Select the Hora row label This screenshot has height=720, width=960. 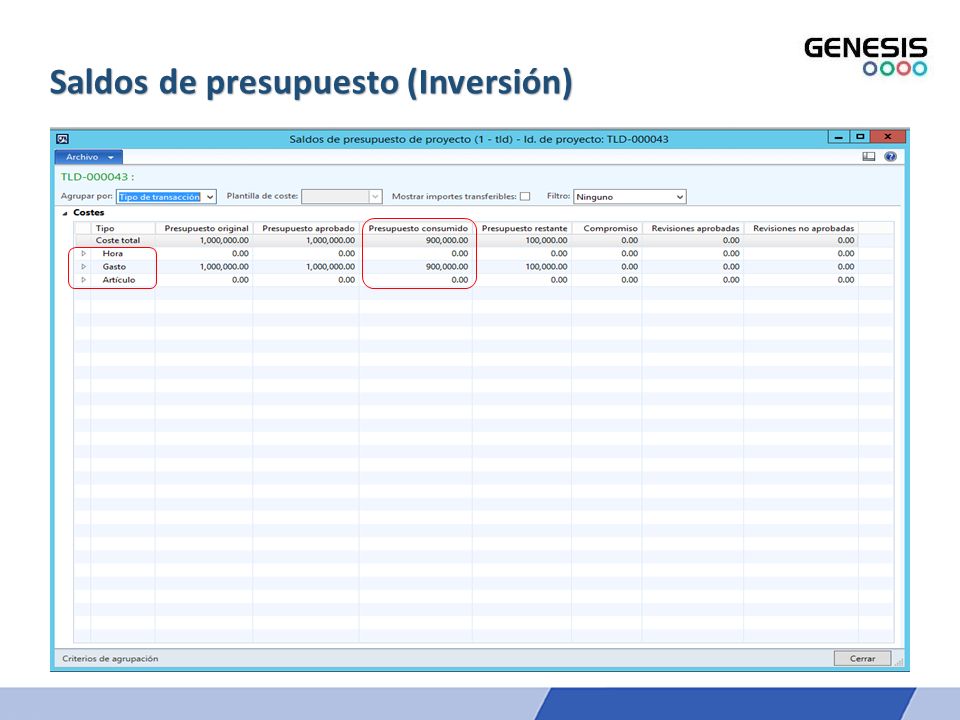113,253
